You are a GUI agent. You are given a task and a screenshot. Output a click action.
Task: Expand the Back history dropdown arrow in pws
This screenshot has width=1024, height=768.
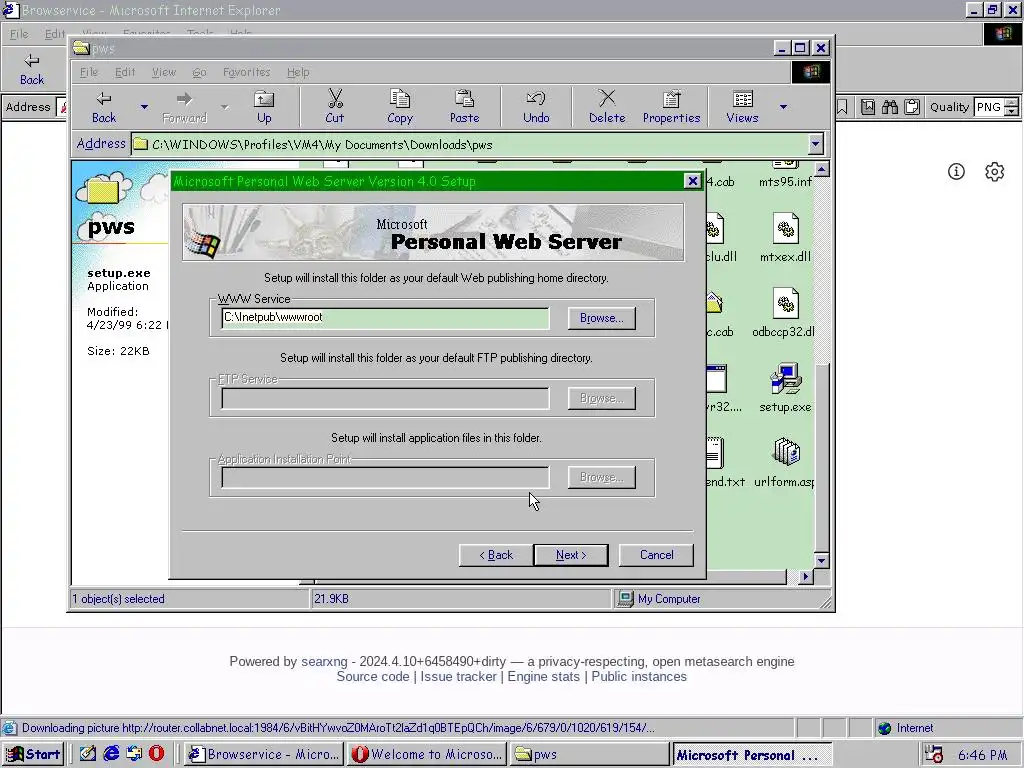point(144,106)
